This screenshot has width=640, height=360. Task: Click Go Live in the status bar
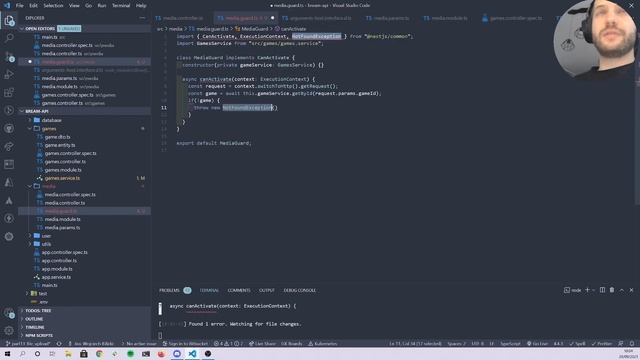[538, 344]
